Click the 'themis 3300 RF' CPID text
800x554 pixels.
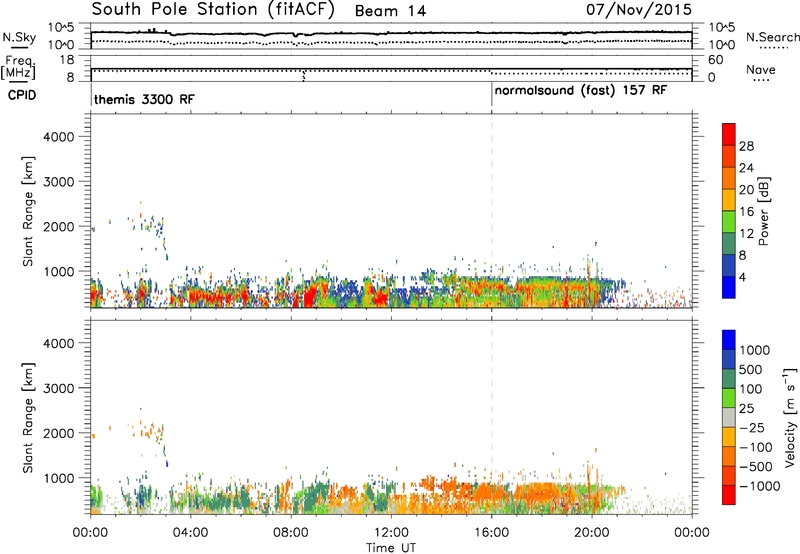[x=144, y=99]
